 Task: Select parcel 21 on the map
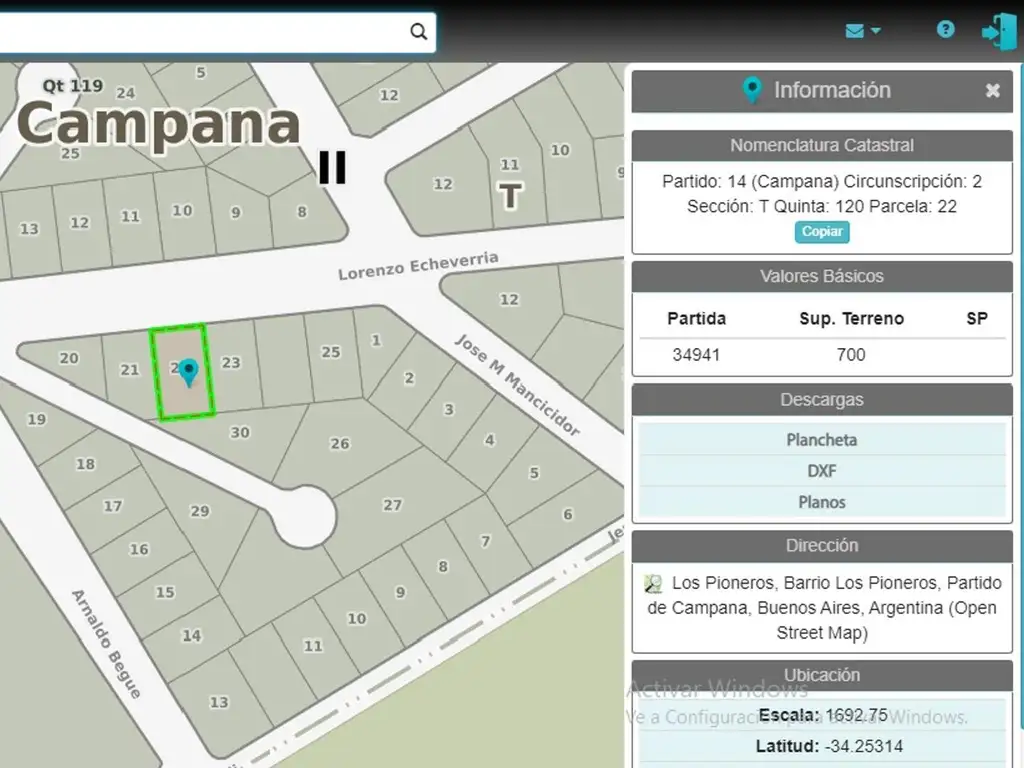[129, 370]
